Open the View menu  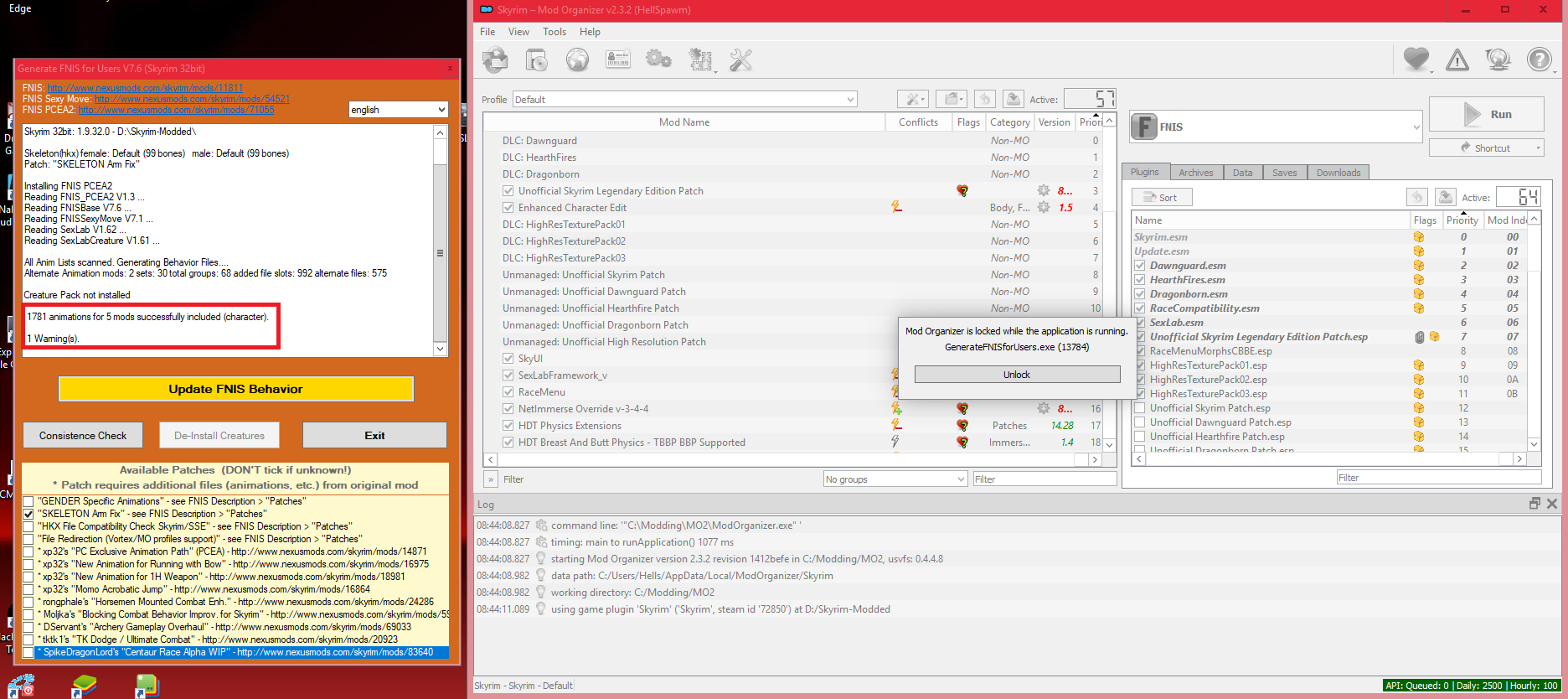518,32
